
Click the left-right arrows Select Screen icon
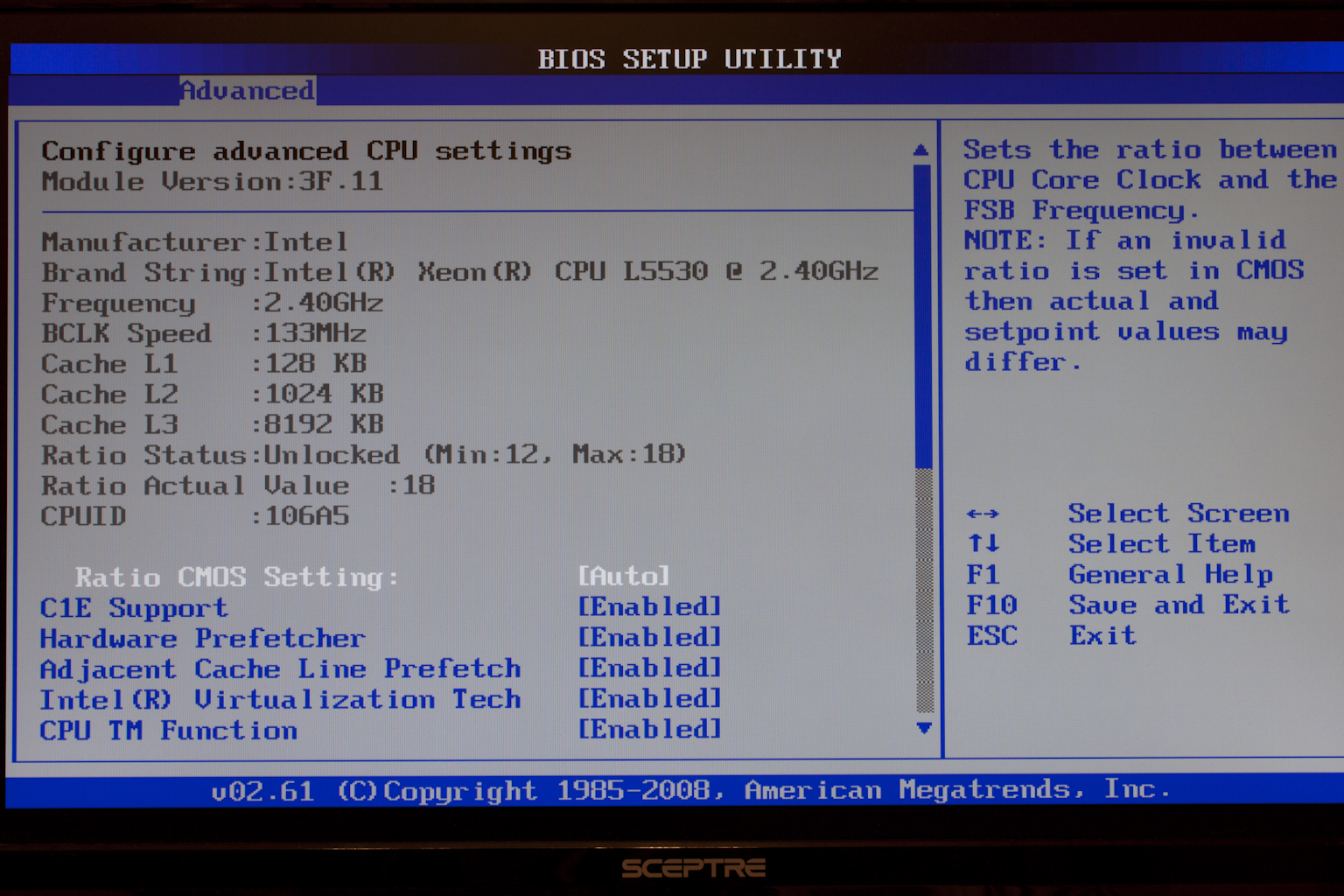983,514
